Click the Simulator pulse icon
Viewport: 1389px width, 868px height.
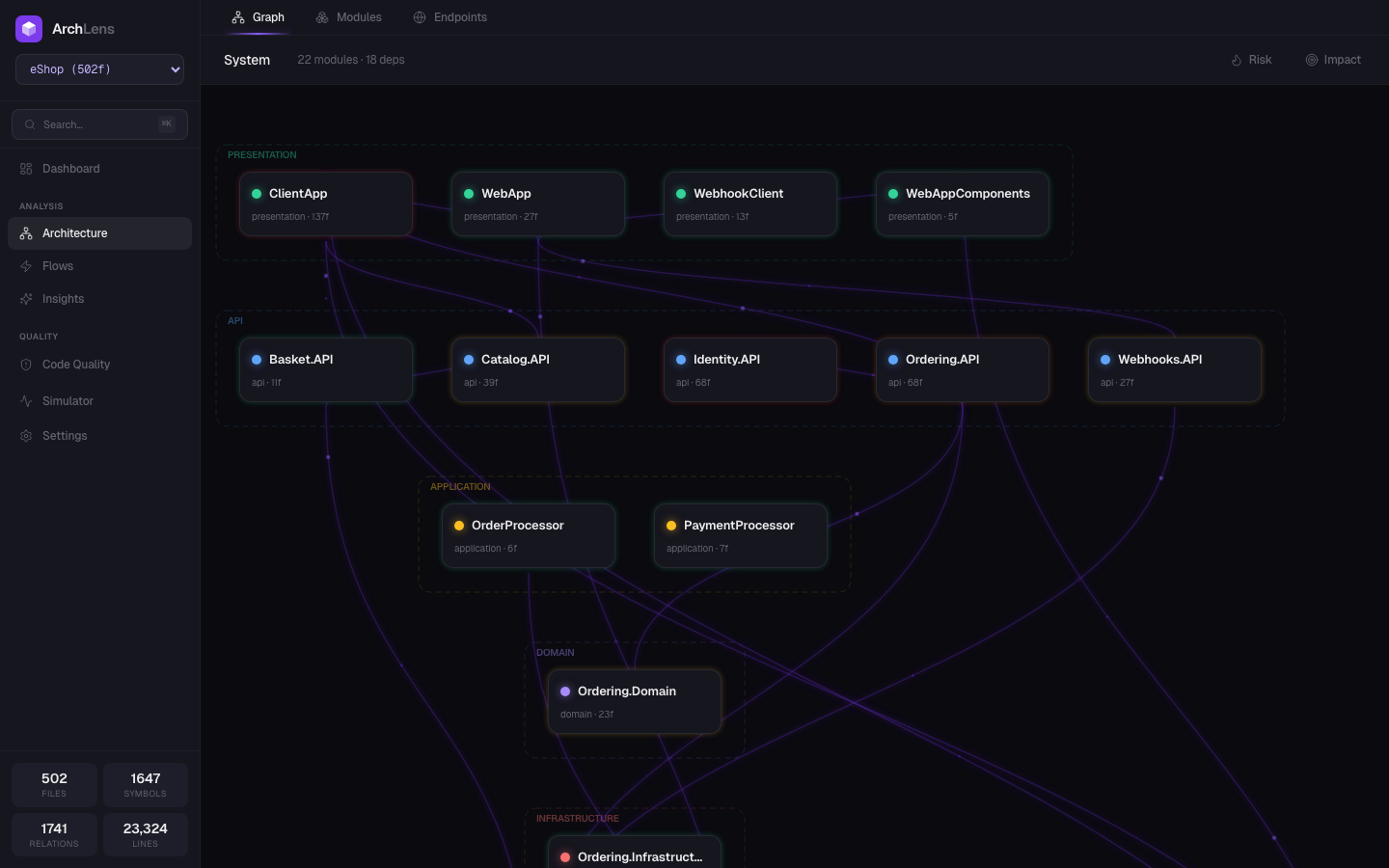(26, 401)
